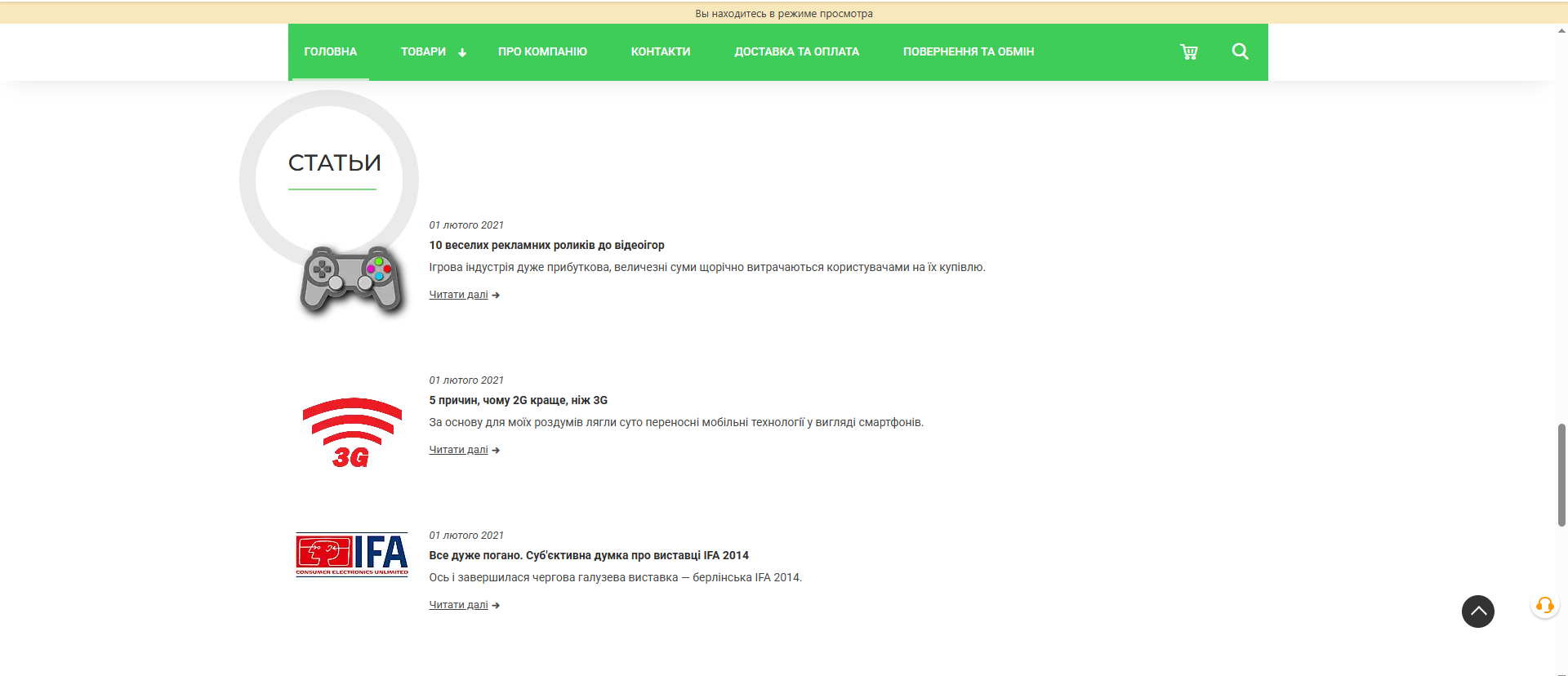1568x676 pixels.
Task: Click the search magnifier icon
Action: 1240,51
